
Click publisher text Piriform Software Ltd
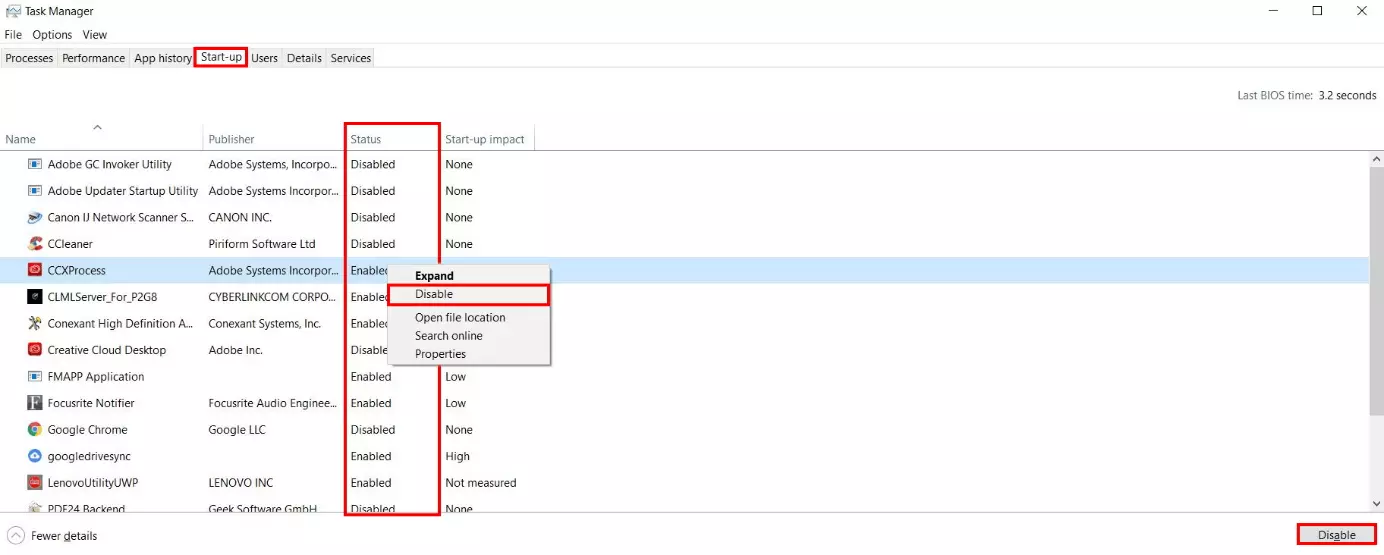(x=262, y=244)
